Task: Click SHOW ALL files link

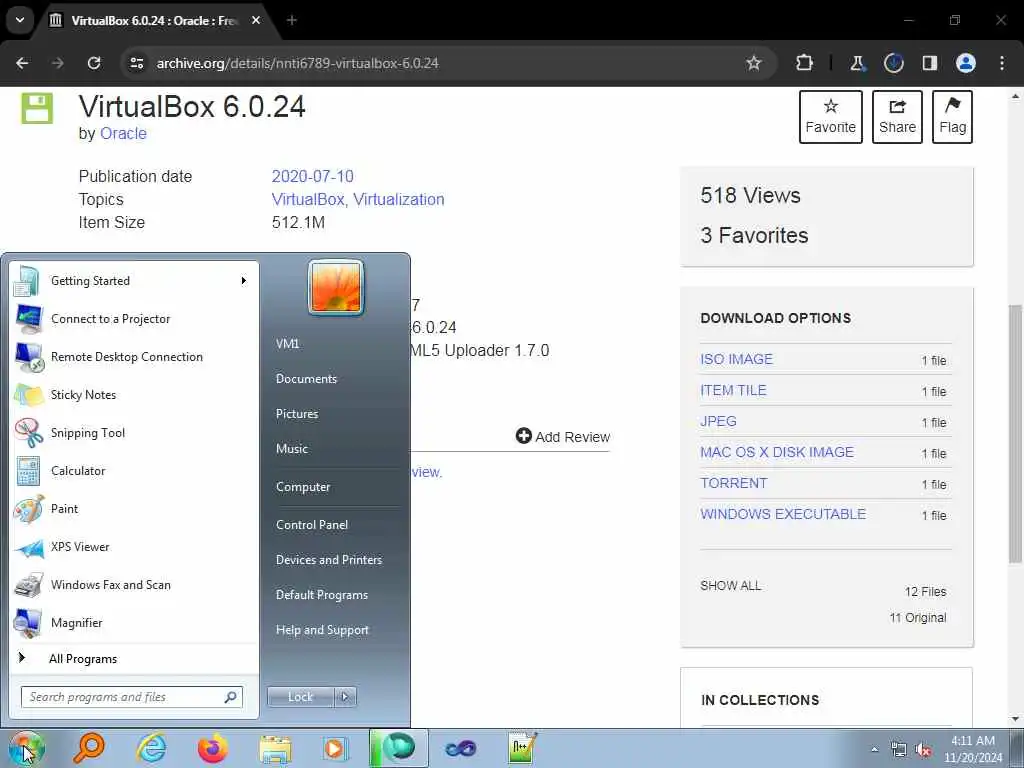Action: coord(731,586)
